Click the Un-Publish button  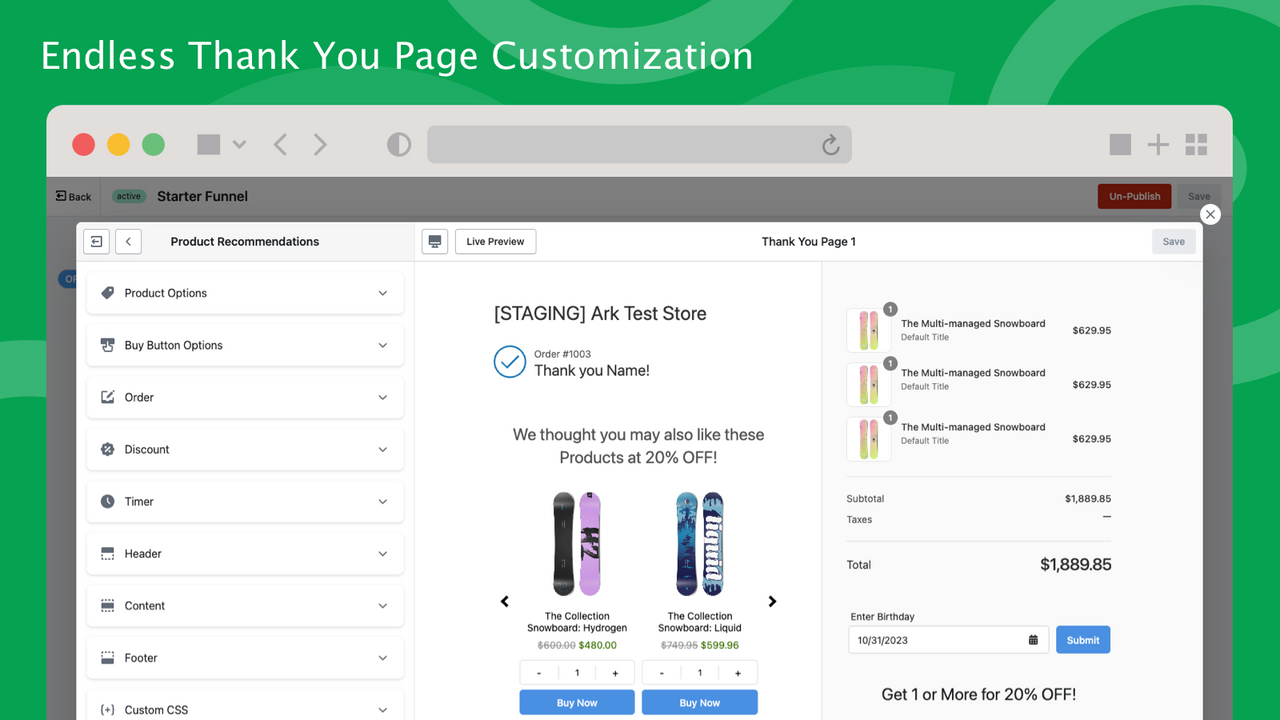coord(1134,196)
